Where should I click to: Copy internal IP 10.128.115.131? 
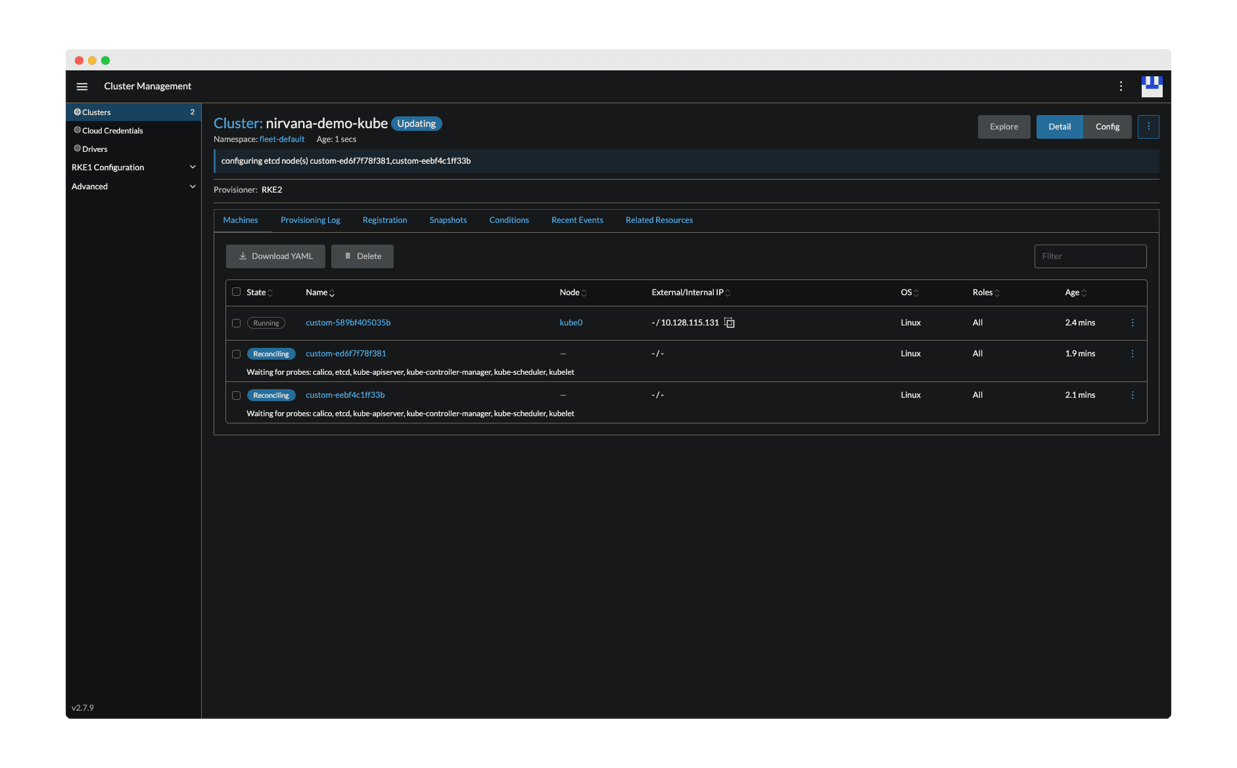[x=730, y=323]
